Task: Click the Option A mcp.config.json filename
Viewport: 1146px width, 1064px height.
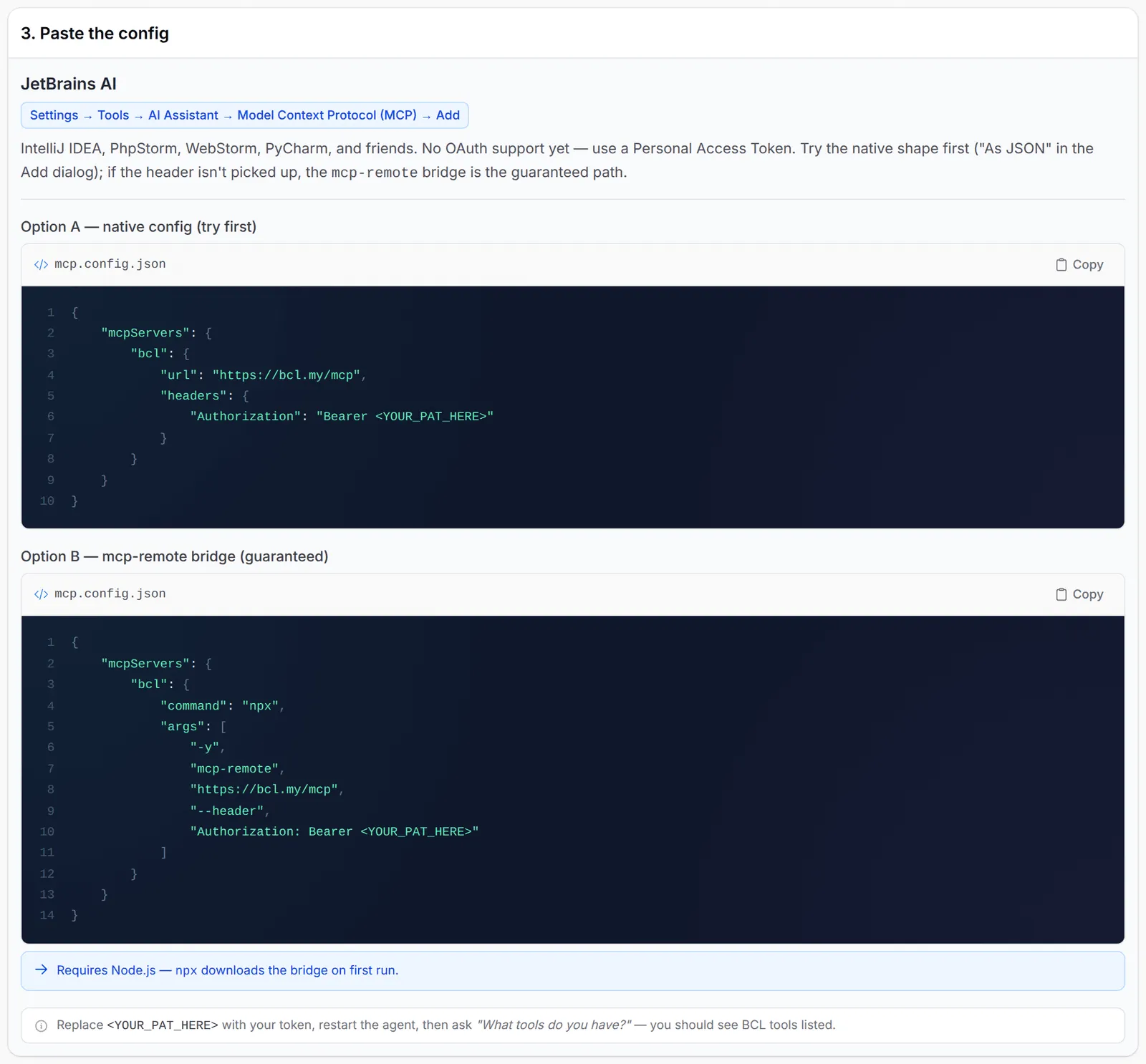Action: click(x=110, y=264)
